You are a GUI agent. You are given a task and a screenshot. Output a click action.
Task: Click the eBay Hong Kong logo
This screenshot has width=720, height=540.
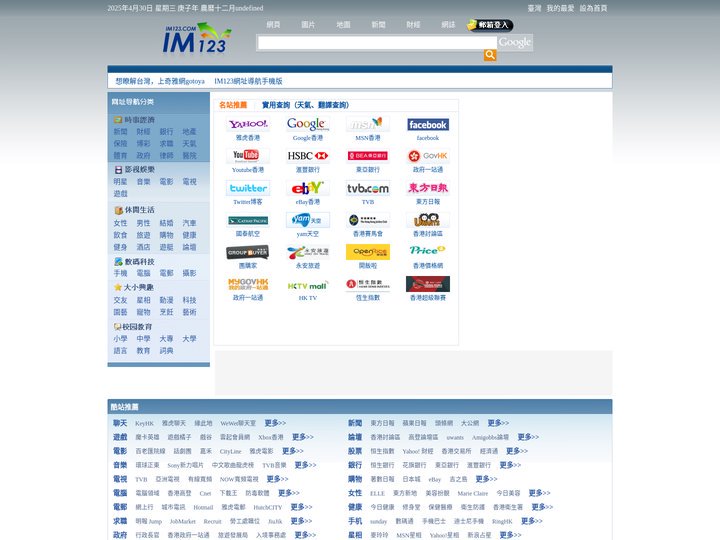[308, 188]
